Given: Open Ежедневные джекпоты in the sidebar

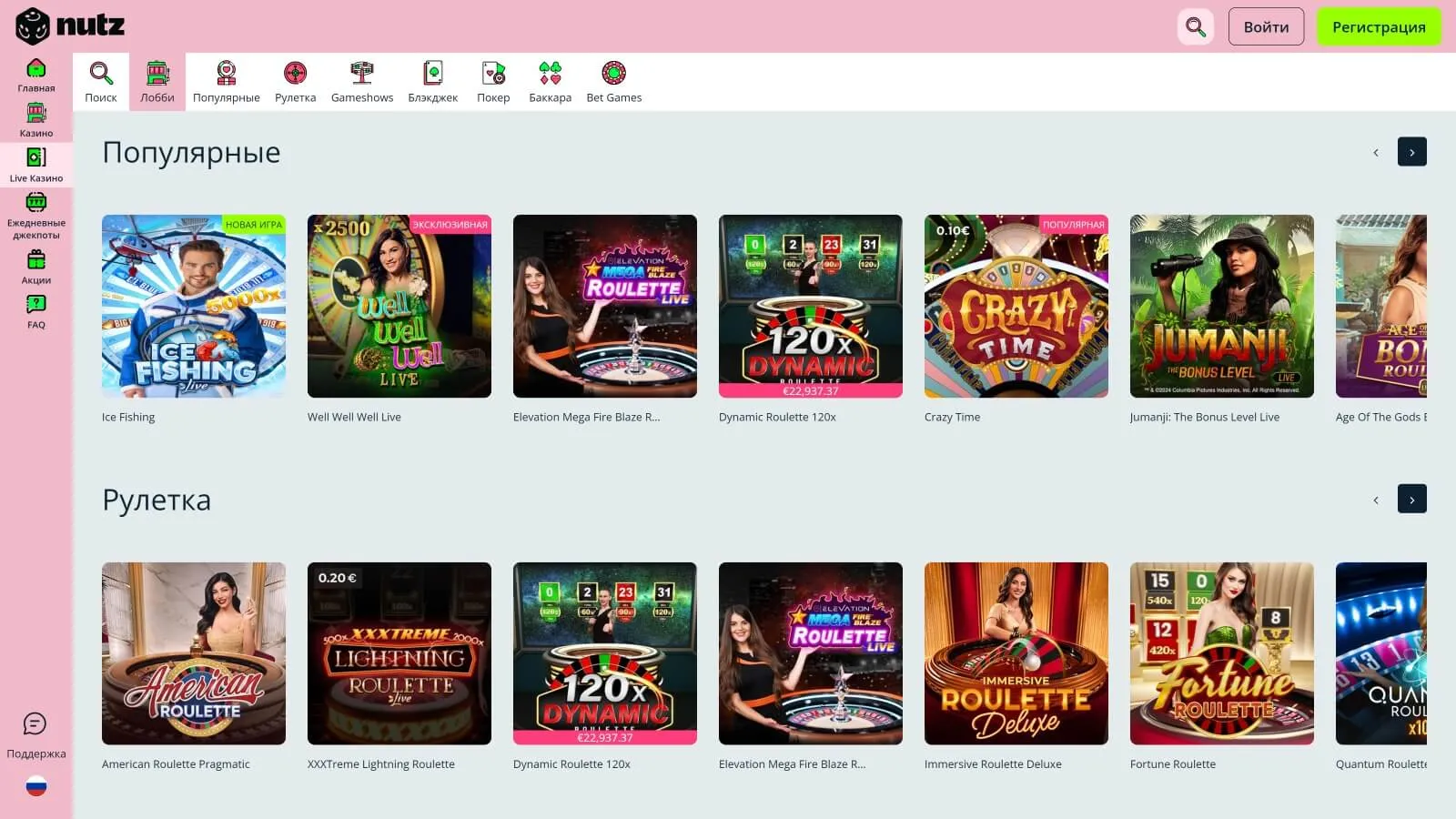Looking at the screenshot, I should pos(36,216).
